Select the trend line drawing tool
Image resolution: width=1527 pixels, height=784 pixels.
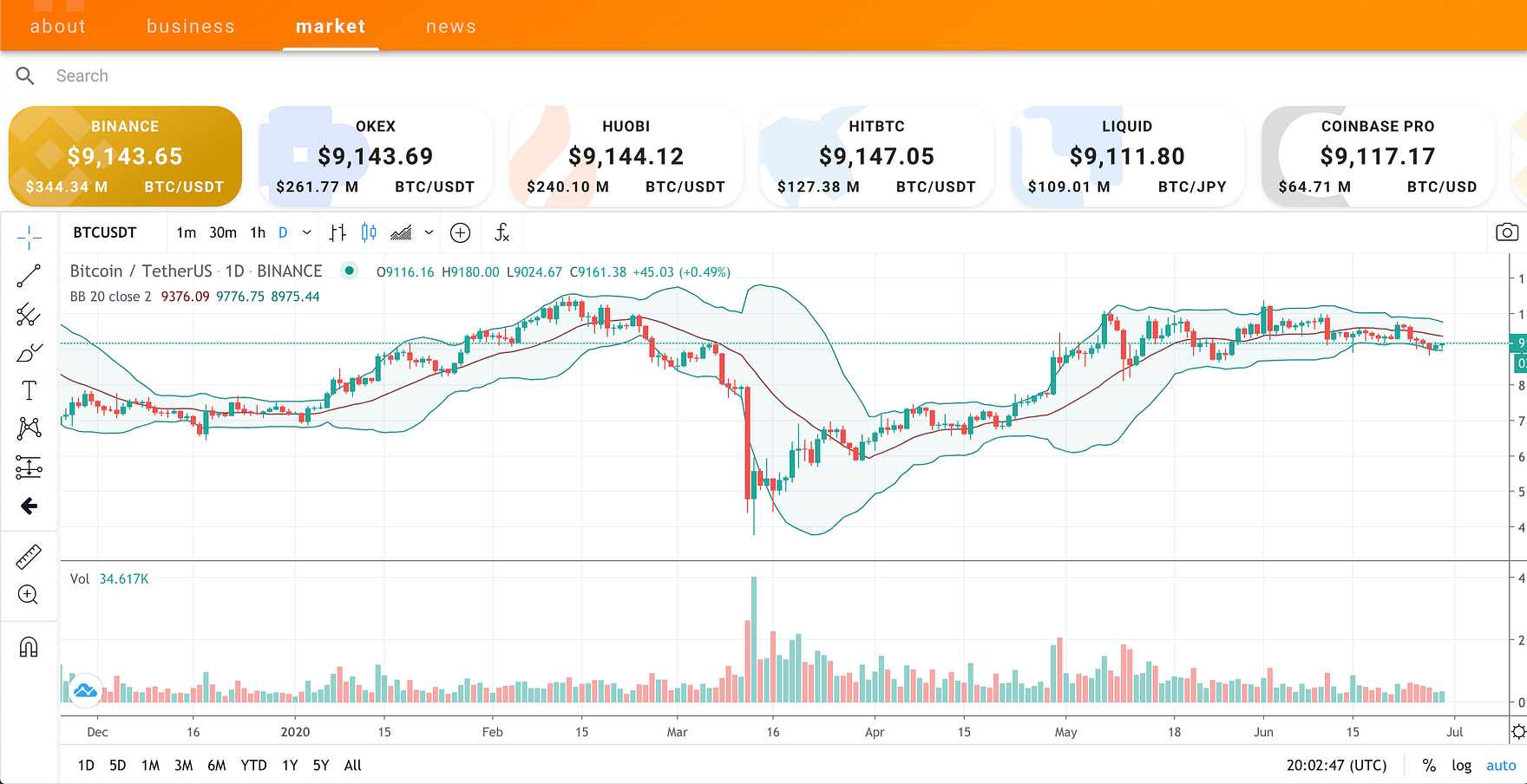(x=29, y=277)
